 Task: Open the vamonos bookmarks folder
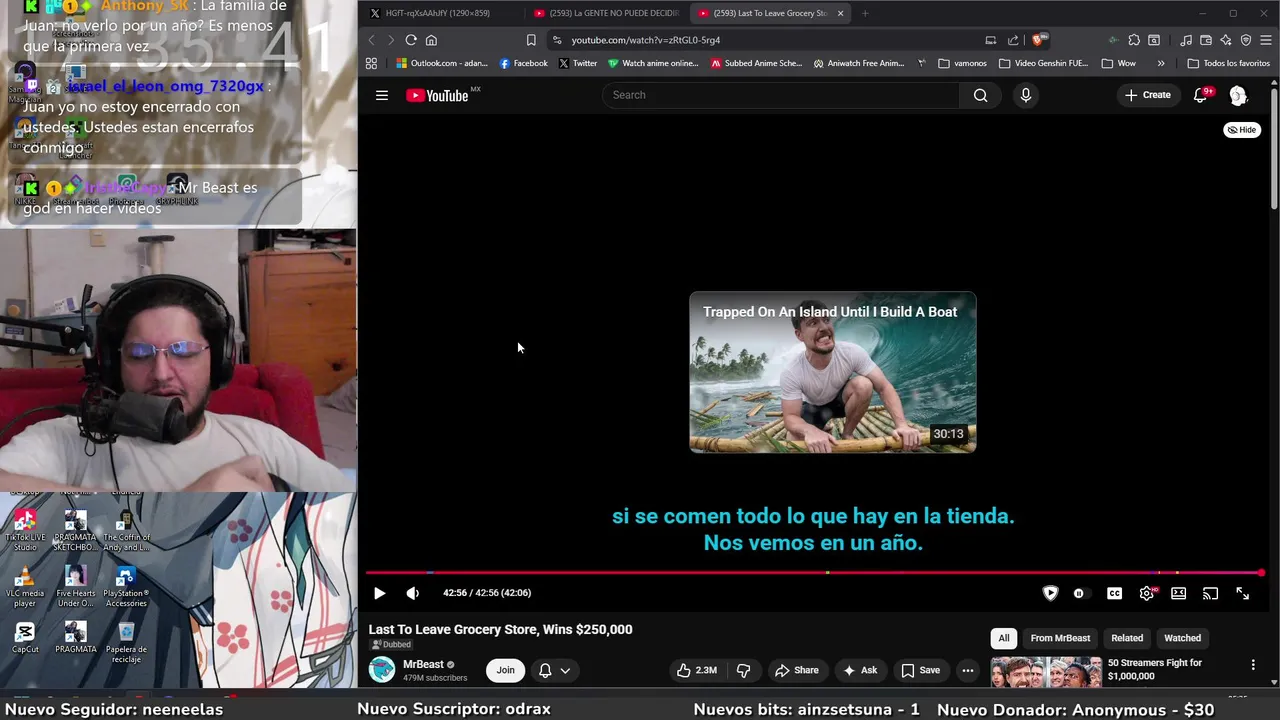[x=963, y=63]
